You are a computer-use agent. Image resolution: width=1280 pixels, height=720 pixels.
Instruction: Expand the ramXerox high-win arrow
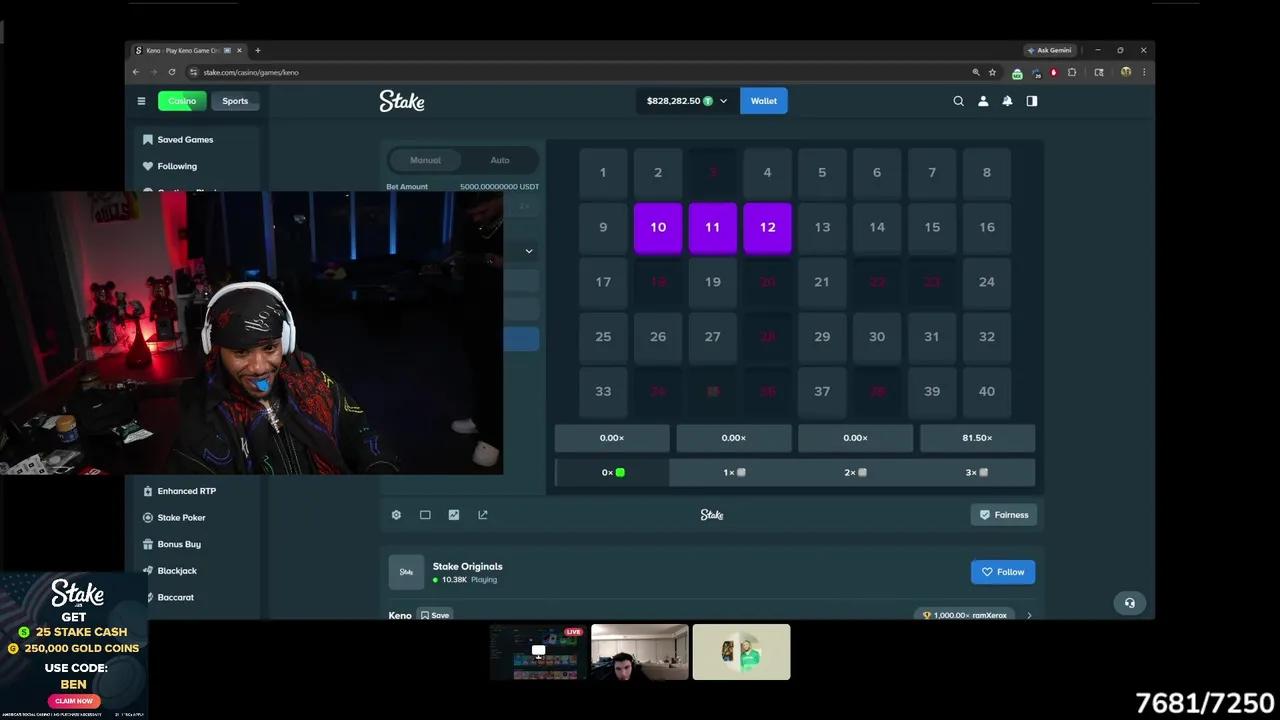1029,615
